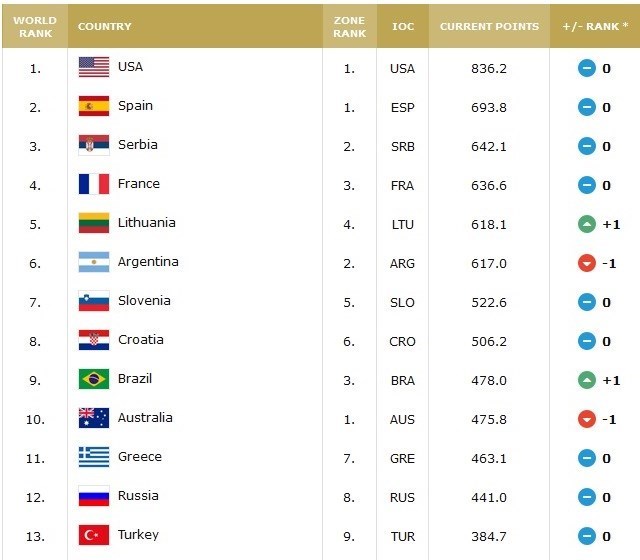Click the blue no-change icon for USA
Screen dimensions: 640x560
coord(587,68)
